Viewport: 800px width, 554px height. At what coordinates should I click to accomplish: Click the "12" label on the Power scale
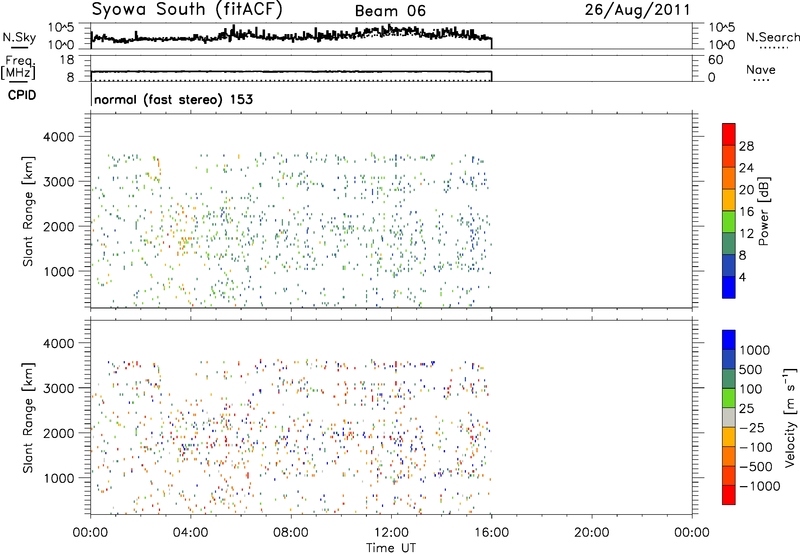(x=746, y=234)
